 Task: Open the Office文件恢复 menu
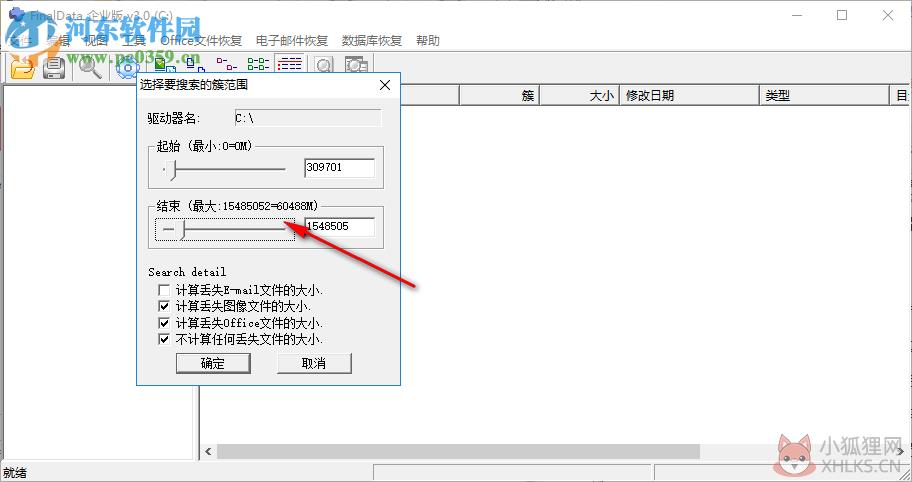coord(201,41)
